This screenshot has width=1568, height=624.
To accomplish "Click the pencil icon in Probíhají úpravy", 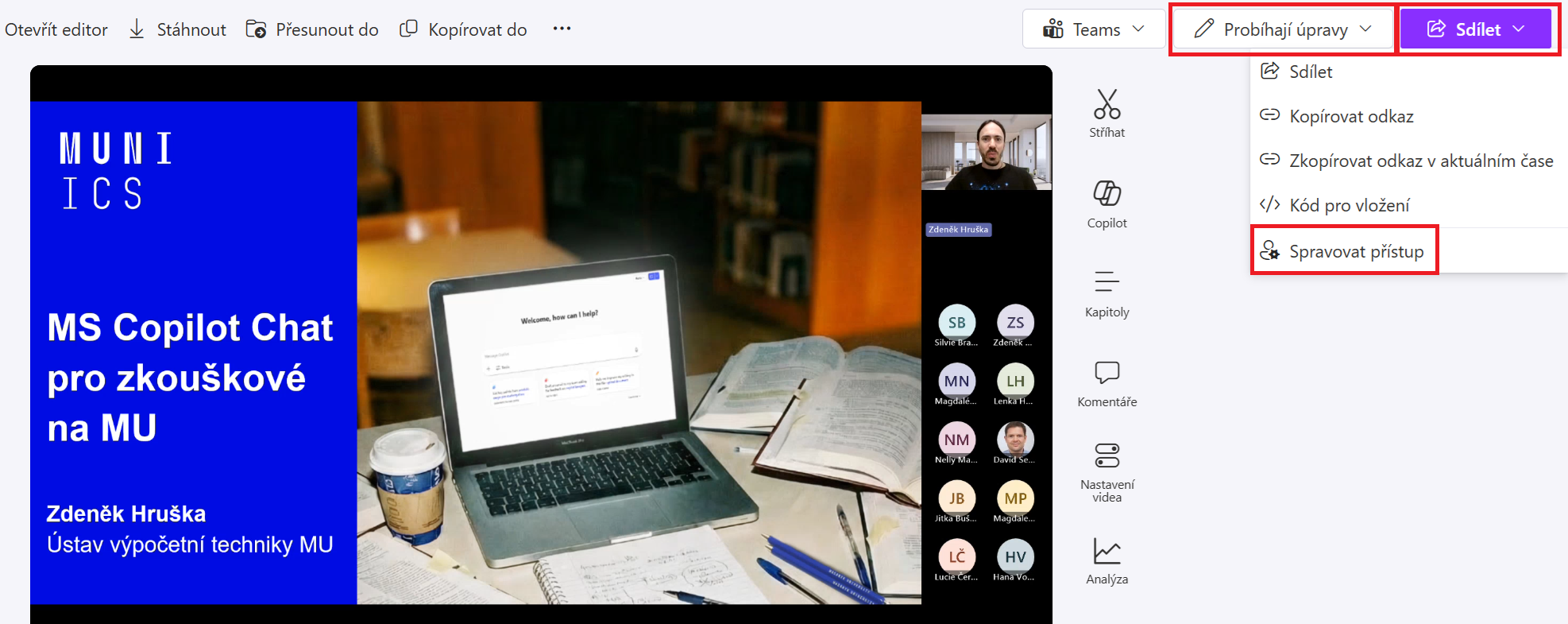I will tap(1204, 29).
